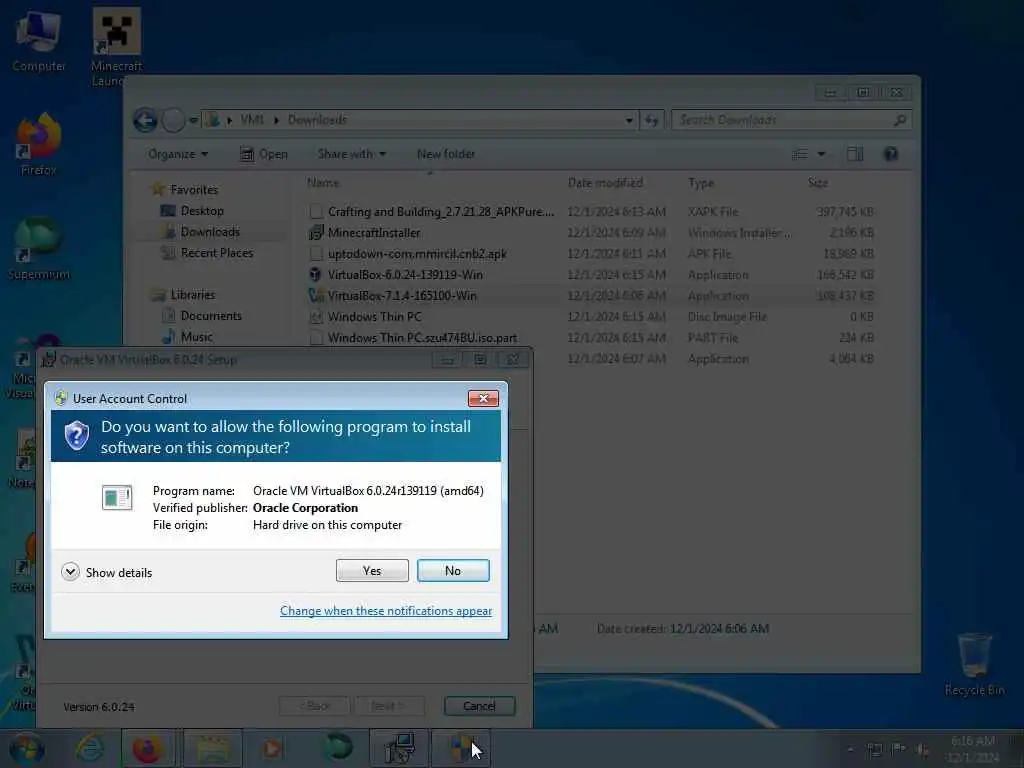Sort by Type column header
1024x768 pixels.
[701, 183]
